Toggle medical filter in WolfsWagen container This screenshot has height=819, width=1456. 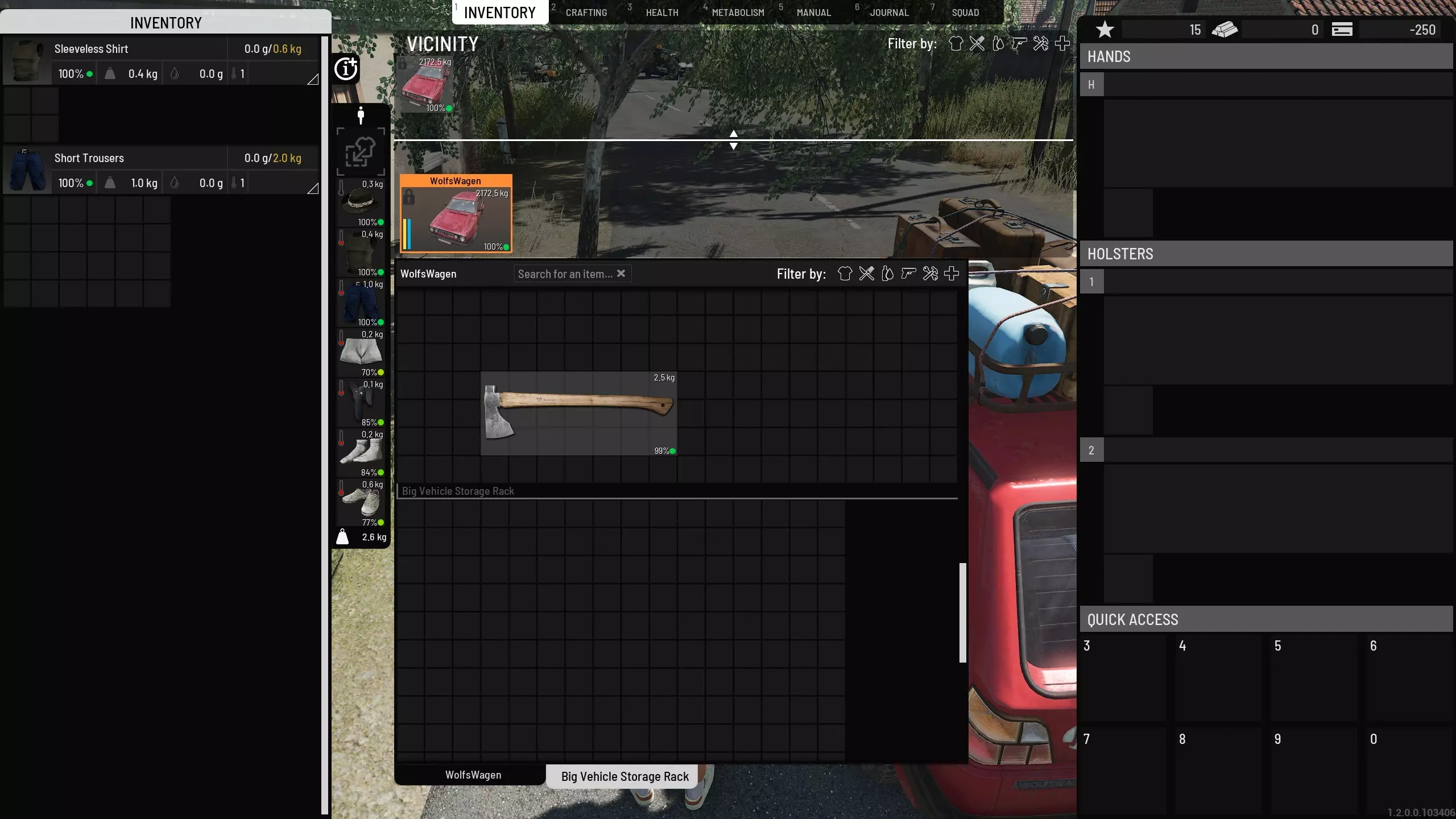point(952,274)
